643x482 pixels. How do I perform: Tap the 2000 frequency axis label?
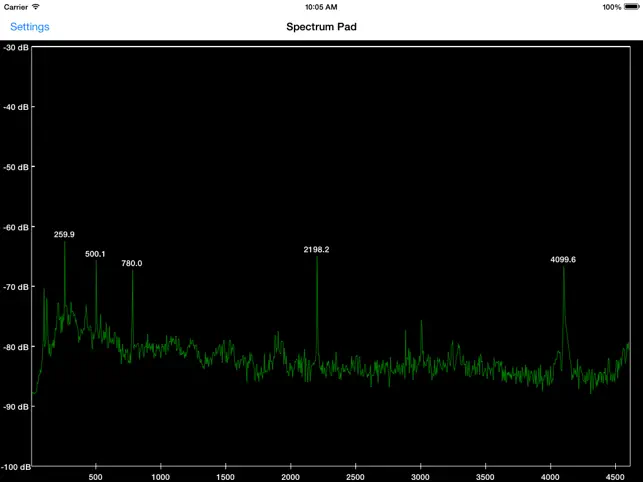click(290, 477)
